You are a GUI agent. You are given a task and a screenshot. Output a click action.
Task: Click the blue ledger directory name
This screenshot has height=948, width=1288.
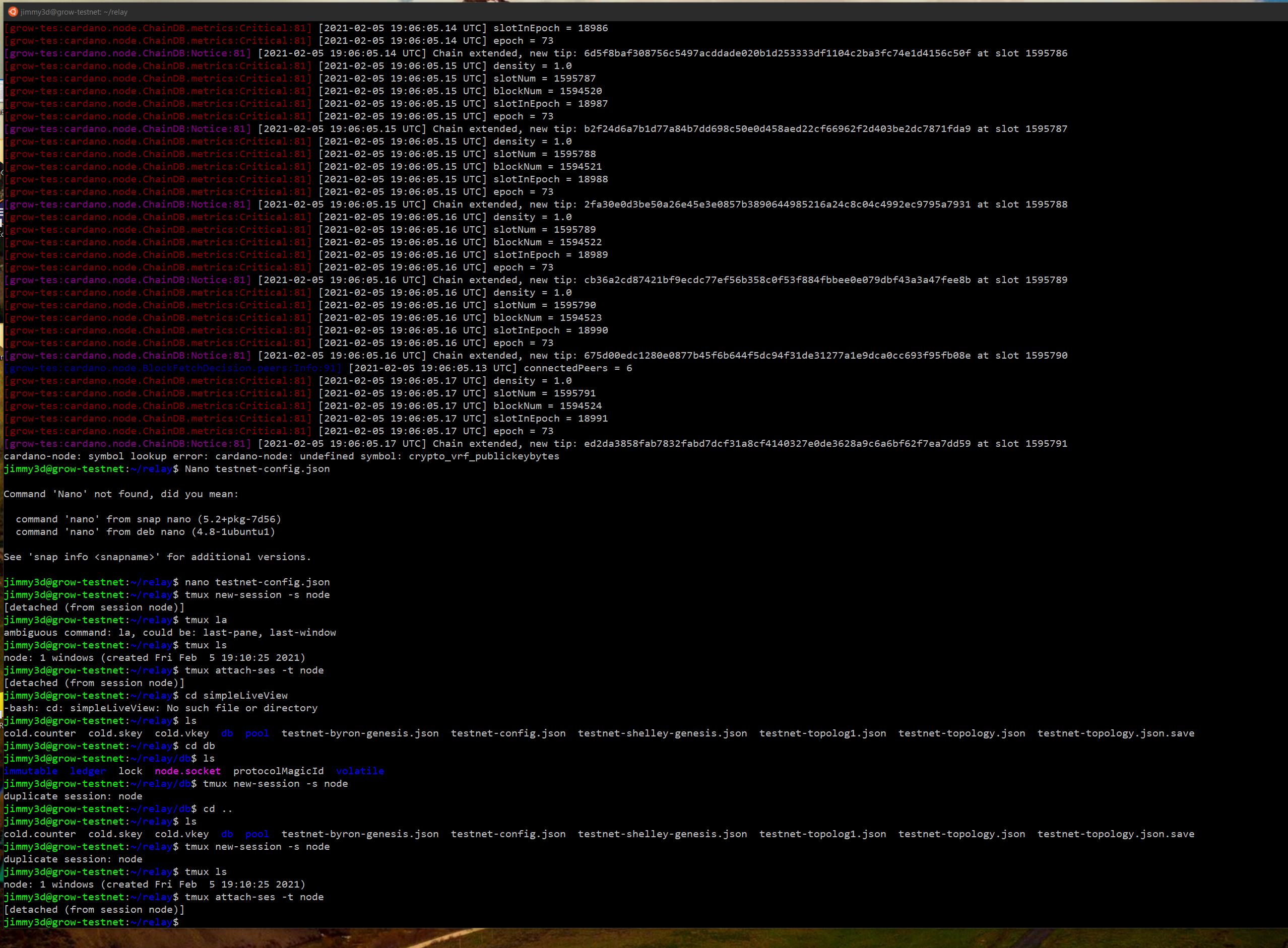(88, 771)
